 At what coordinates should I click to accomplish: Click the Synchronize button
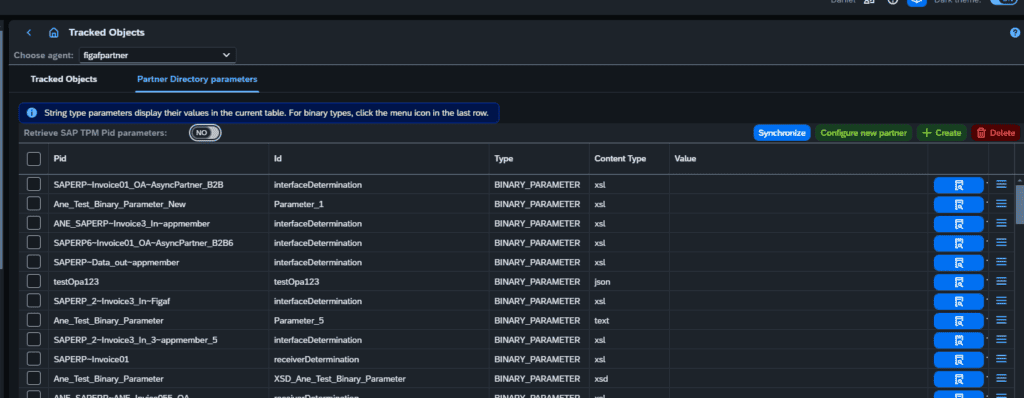click(782, 133)
